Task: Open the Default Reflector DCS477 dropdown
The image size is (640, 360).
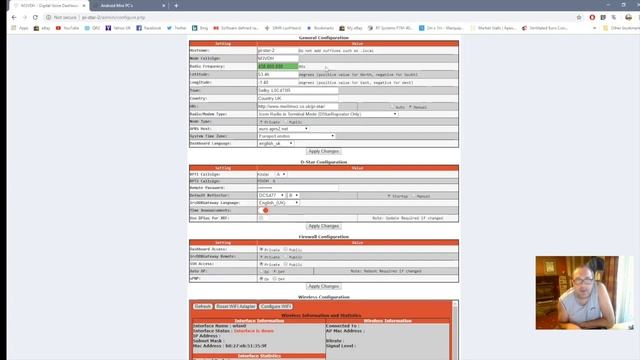Action: tap(271, 196)
